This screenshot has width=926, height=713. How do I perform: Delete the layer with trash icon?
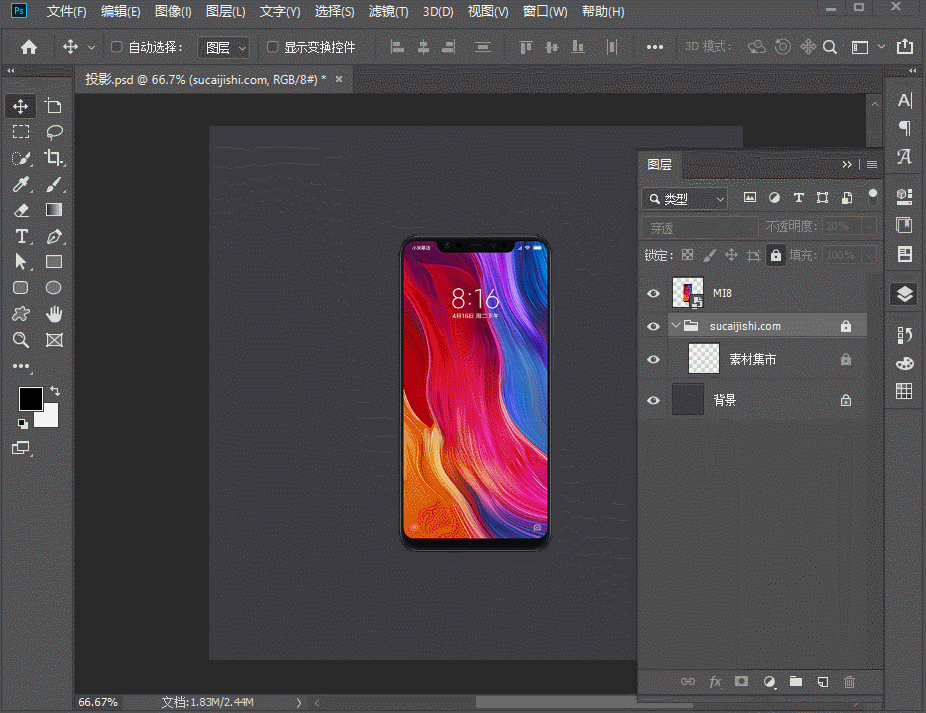point(849,682)
